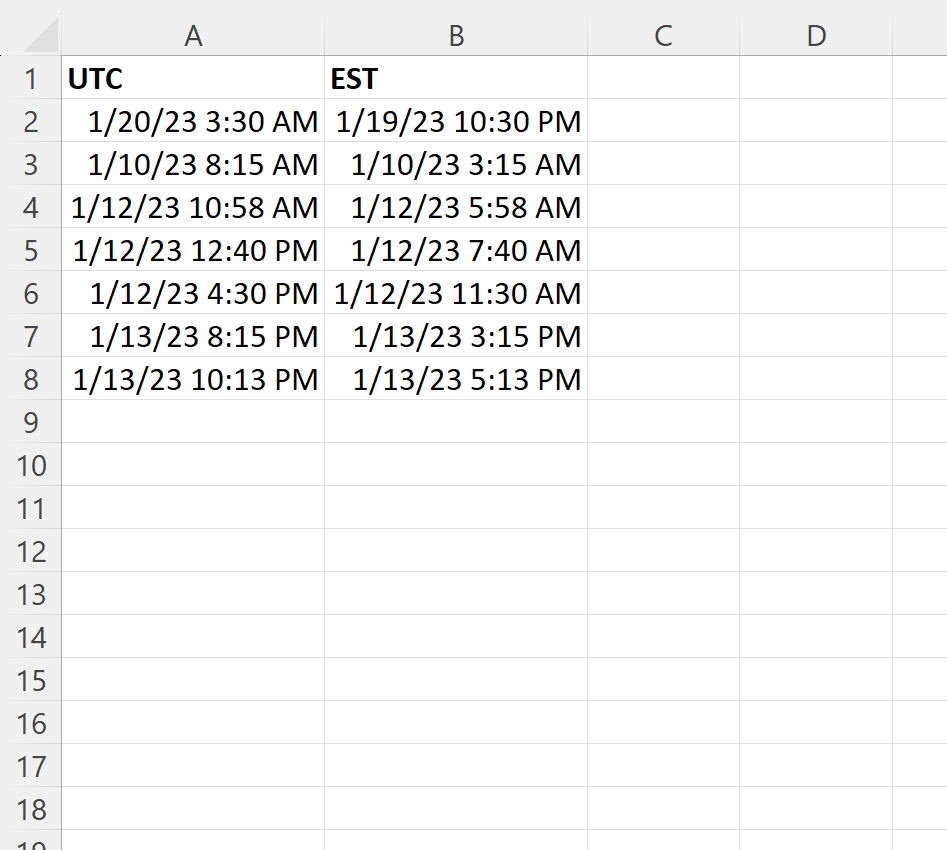The image size is (947, 850).
Task: Click empty cell A9 below the data
Action: click(x=193, y=422)
